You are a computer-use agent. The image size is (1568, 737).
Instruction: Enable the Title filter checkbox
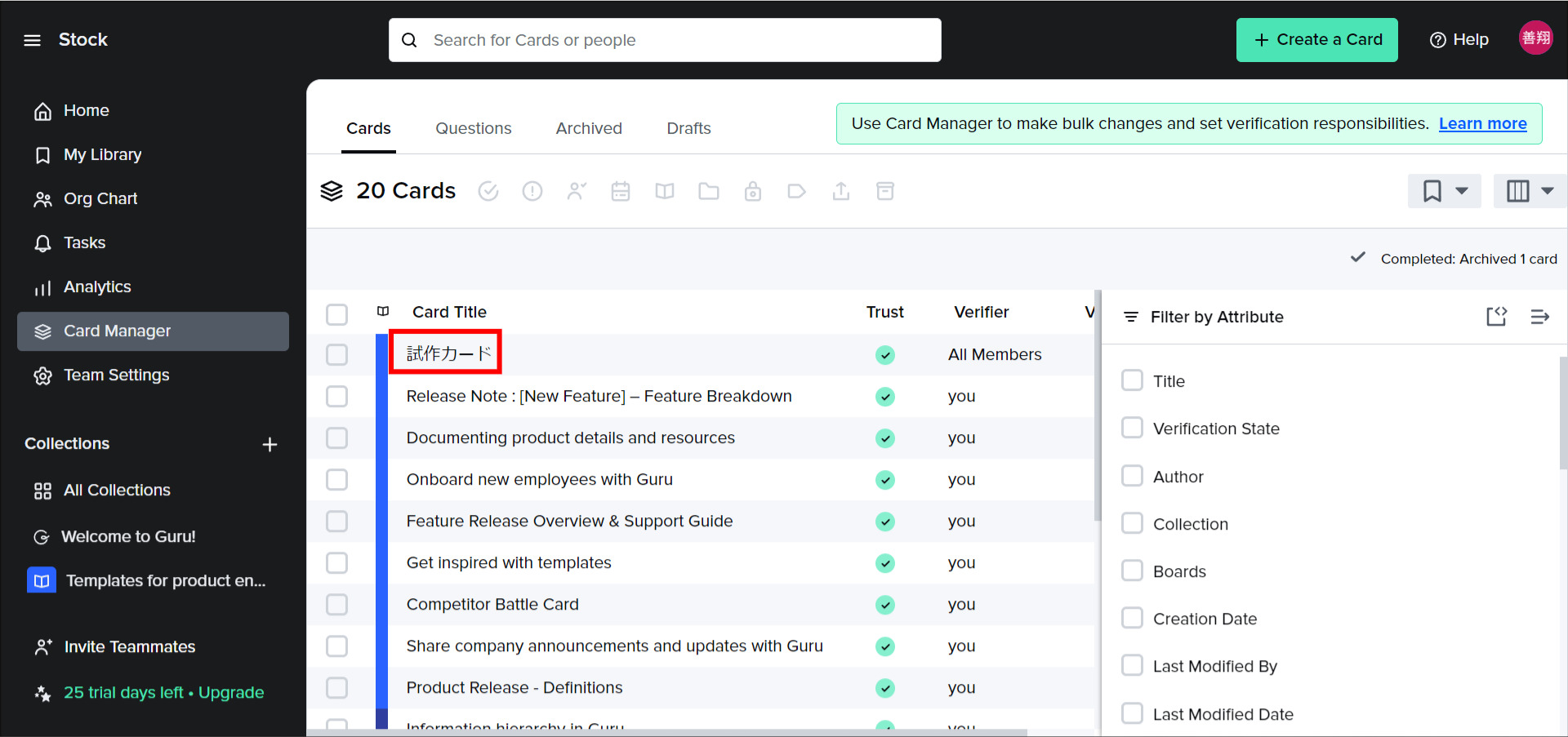(1132, 380)
